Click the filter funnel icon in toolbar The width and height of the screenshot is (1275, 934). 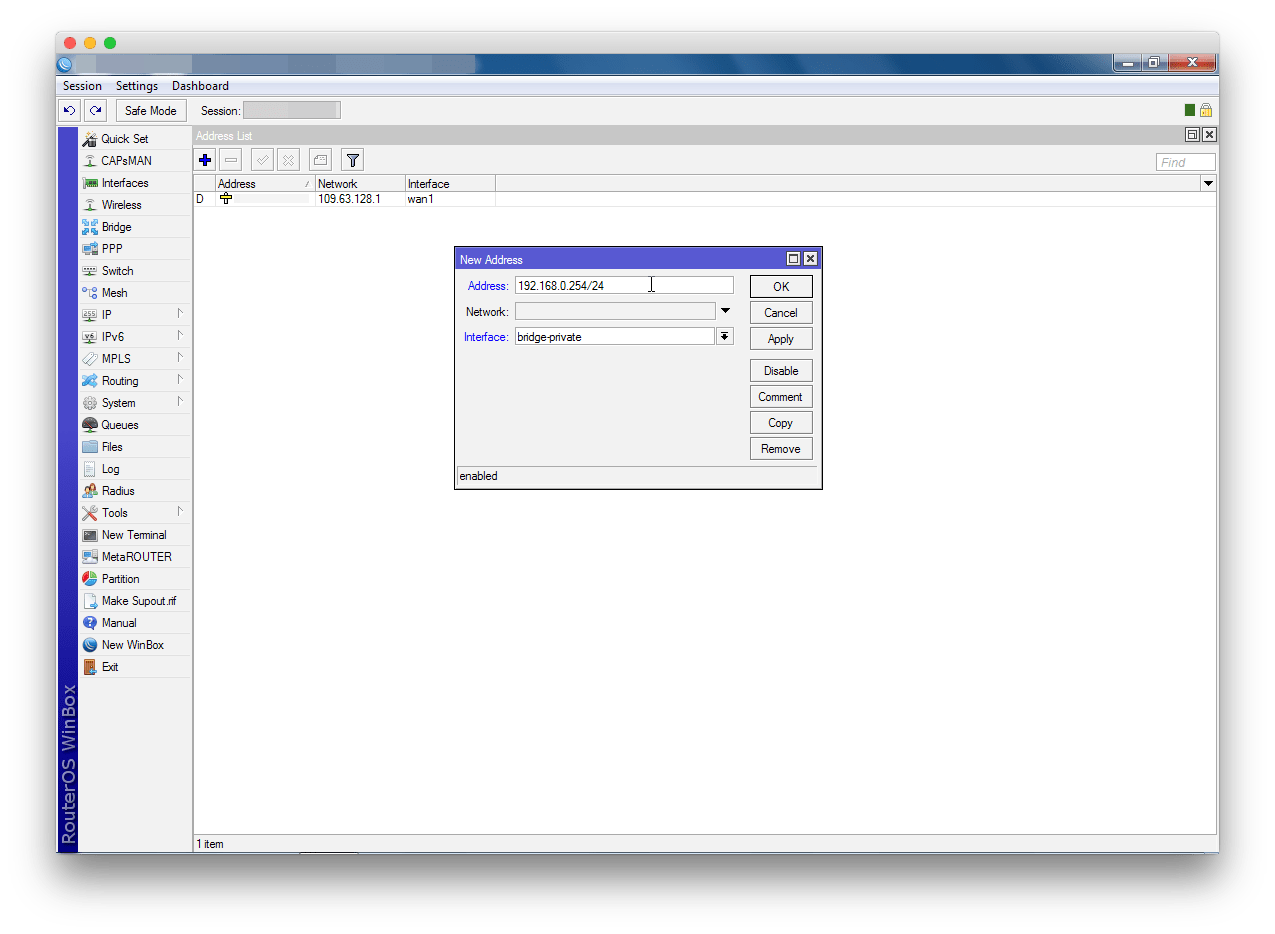(352, 160)
